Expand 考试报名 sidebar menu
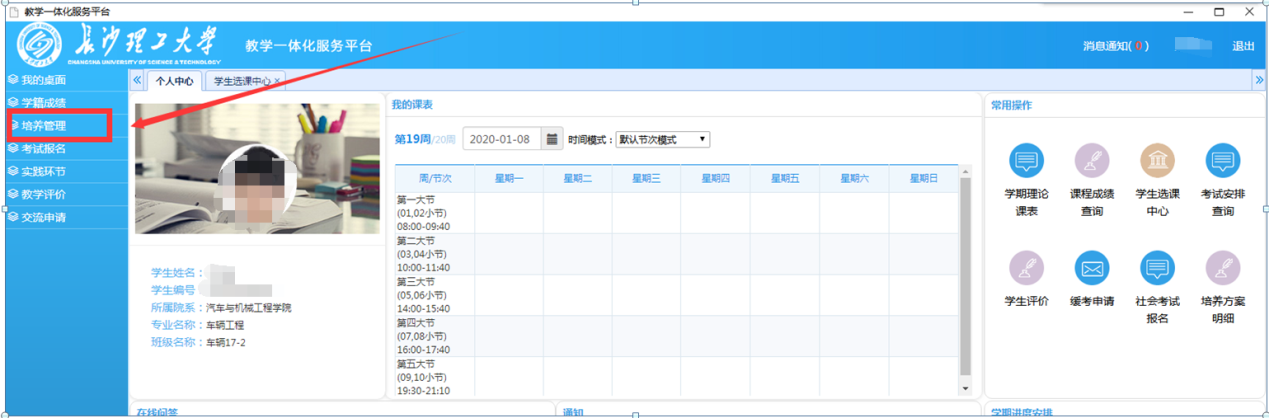 point(44,149)
